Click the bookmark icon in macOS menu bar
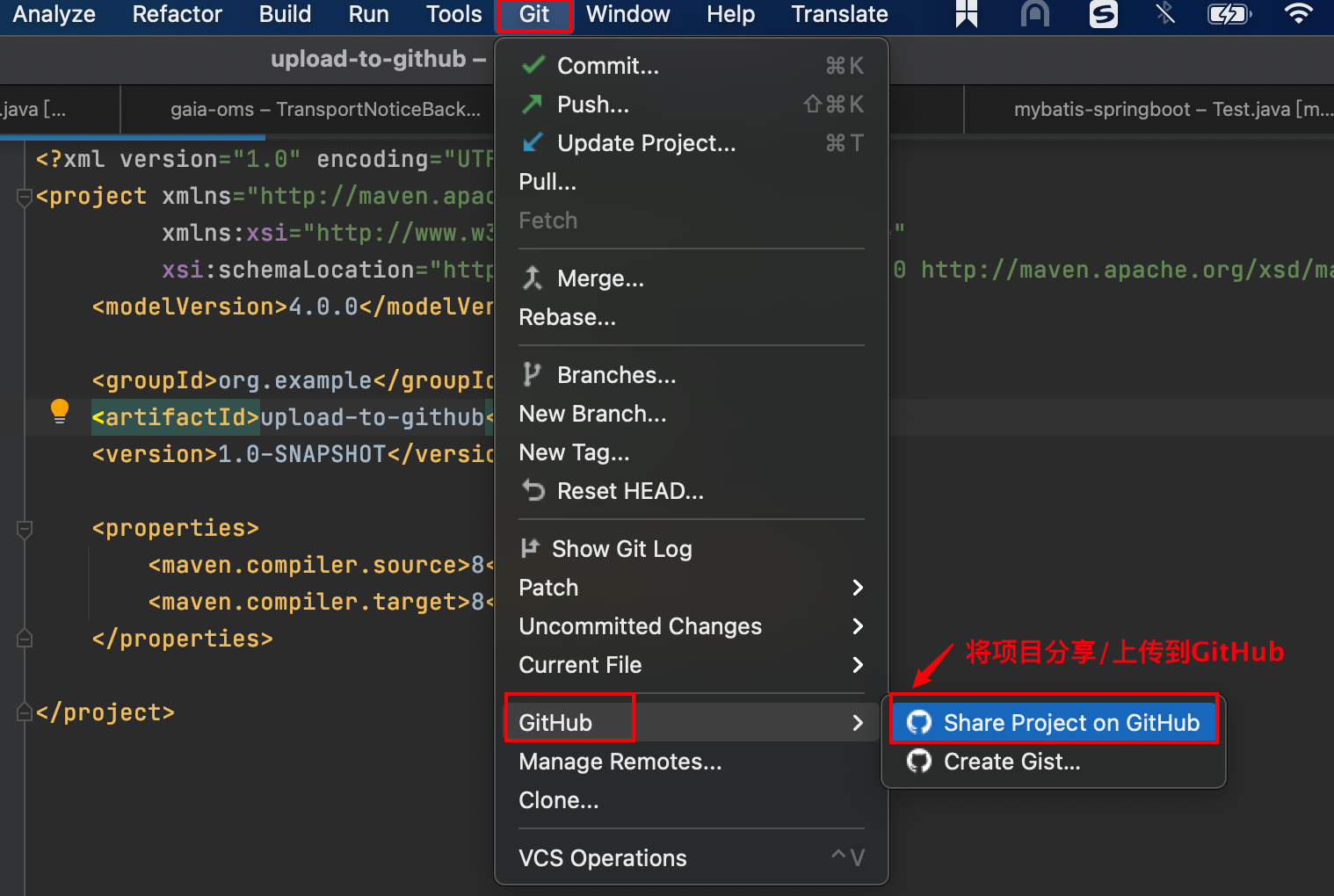The width and height of the screenshot is (1334, 896). point(967,14)
